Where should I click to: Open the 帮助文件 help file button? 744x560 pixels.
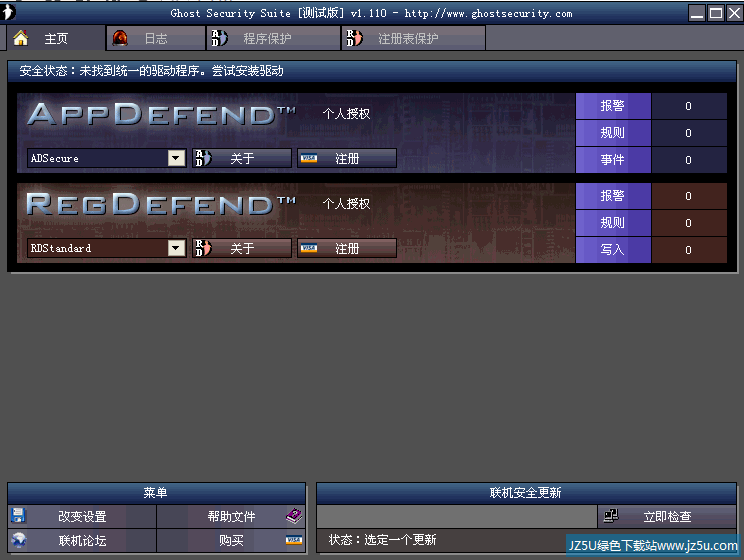231,516
